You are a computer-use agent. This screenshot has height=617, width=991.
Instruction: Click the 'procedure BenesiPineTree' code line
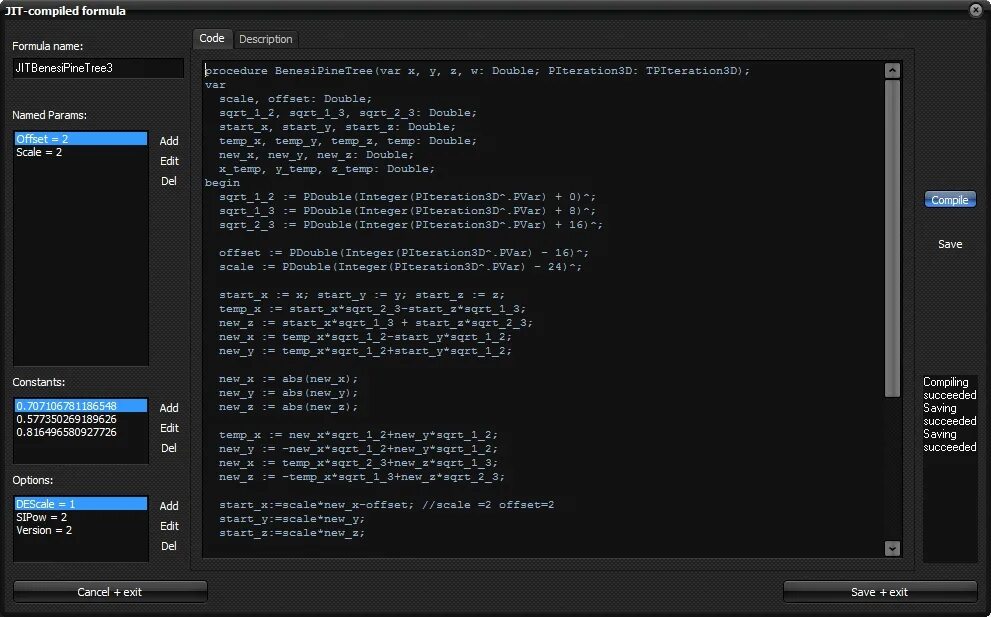tap(477, 71)
